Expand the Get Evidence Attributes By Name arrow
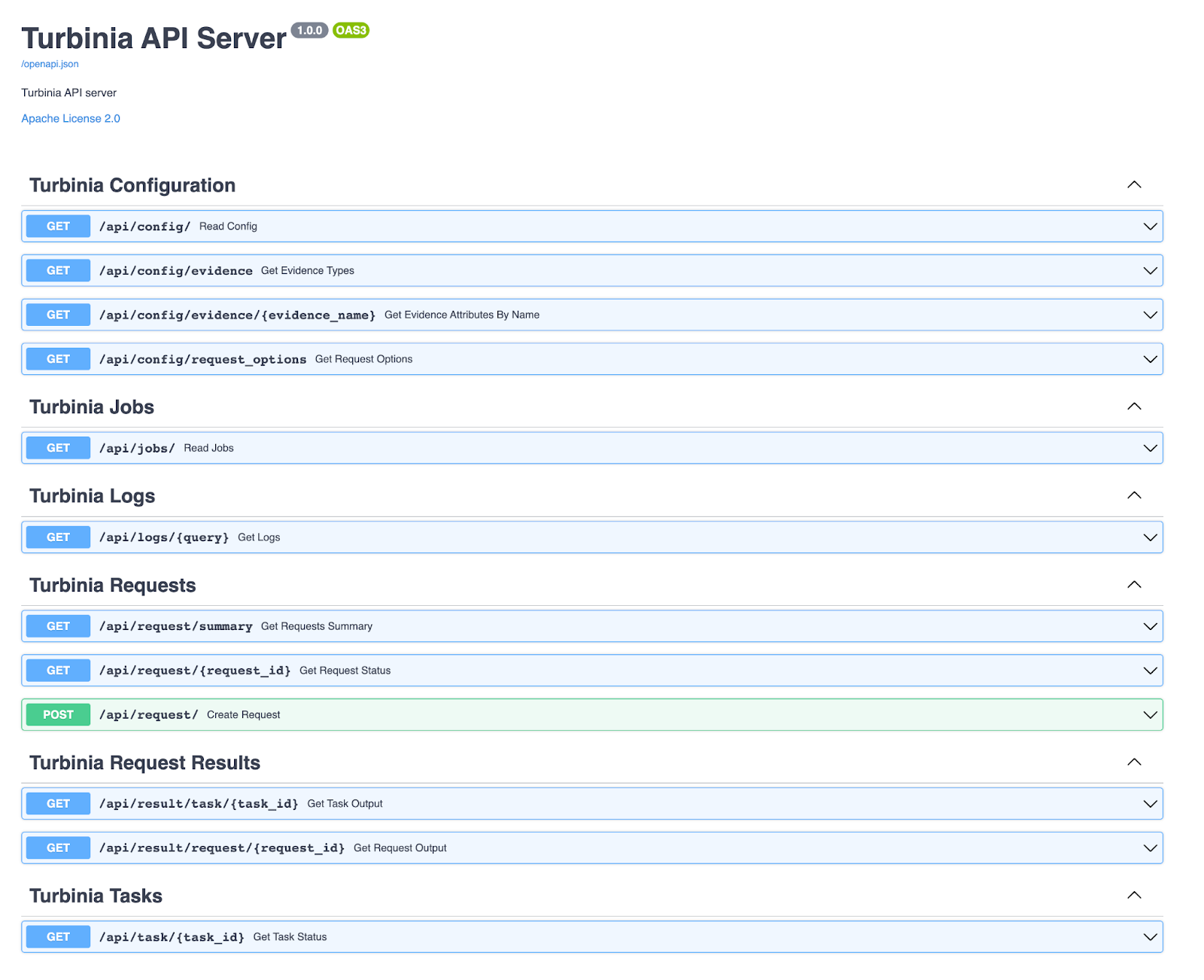The image size is (1204, 980). [x=1150, y=315]
